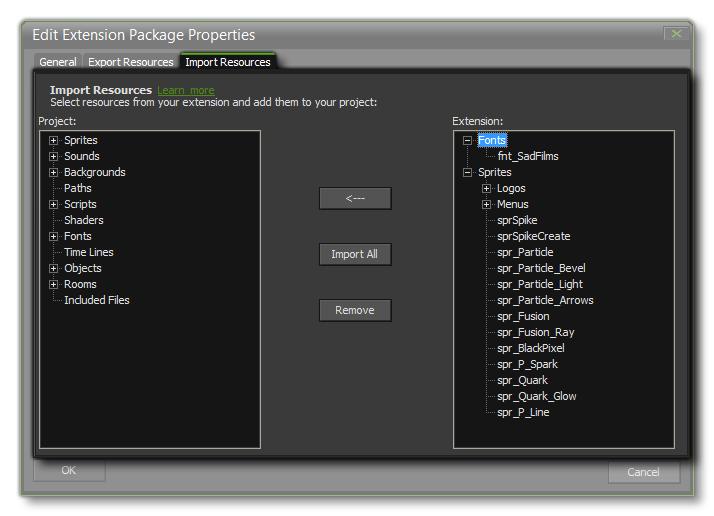
Task: Expand the Sprites folder in Project tree
Action: click(53, 141)
